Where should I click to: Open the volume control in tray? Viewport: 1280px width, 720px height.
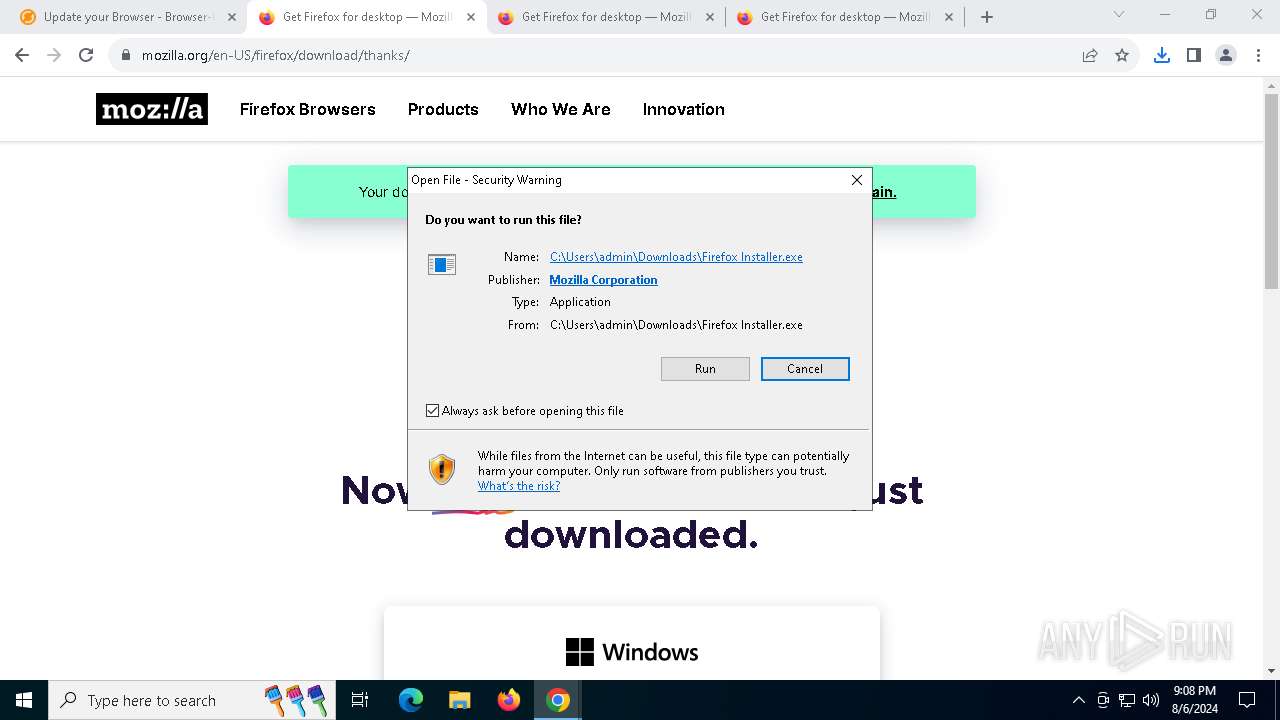tap(1151, 700)
